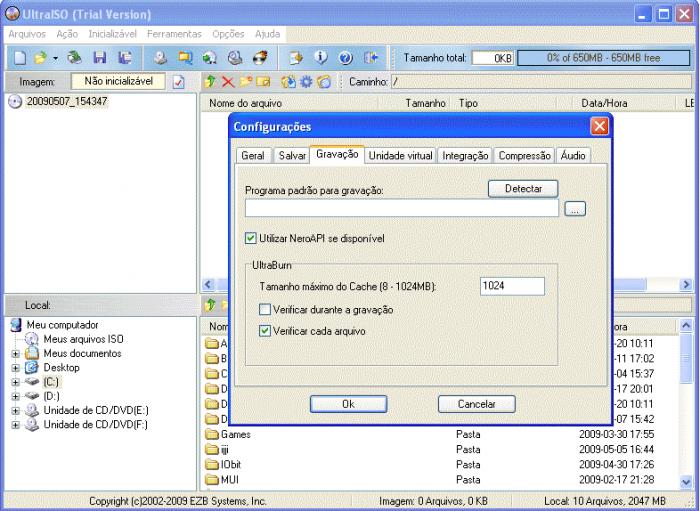Click the Up folder icon in the Local pane
This screenshot has width=700, height=511.
[x=210, y=305]
